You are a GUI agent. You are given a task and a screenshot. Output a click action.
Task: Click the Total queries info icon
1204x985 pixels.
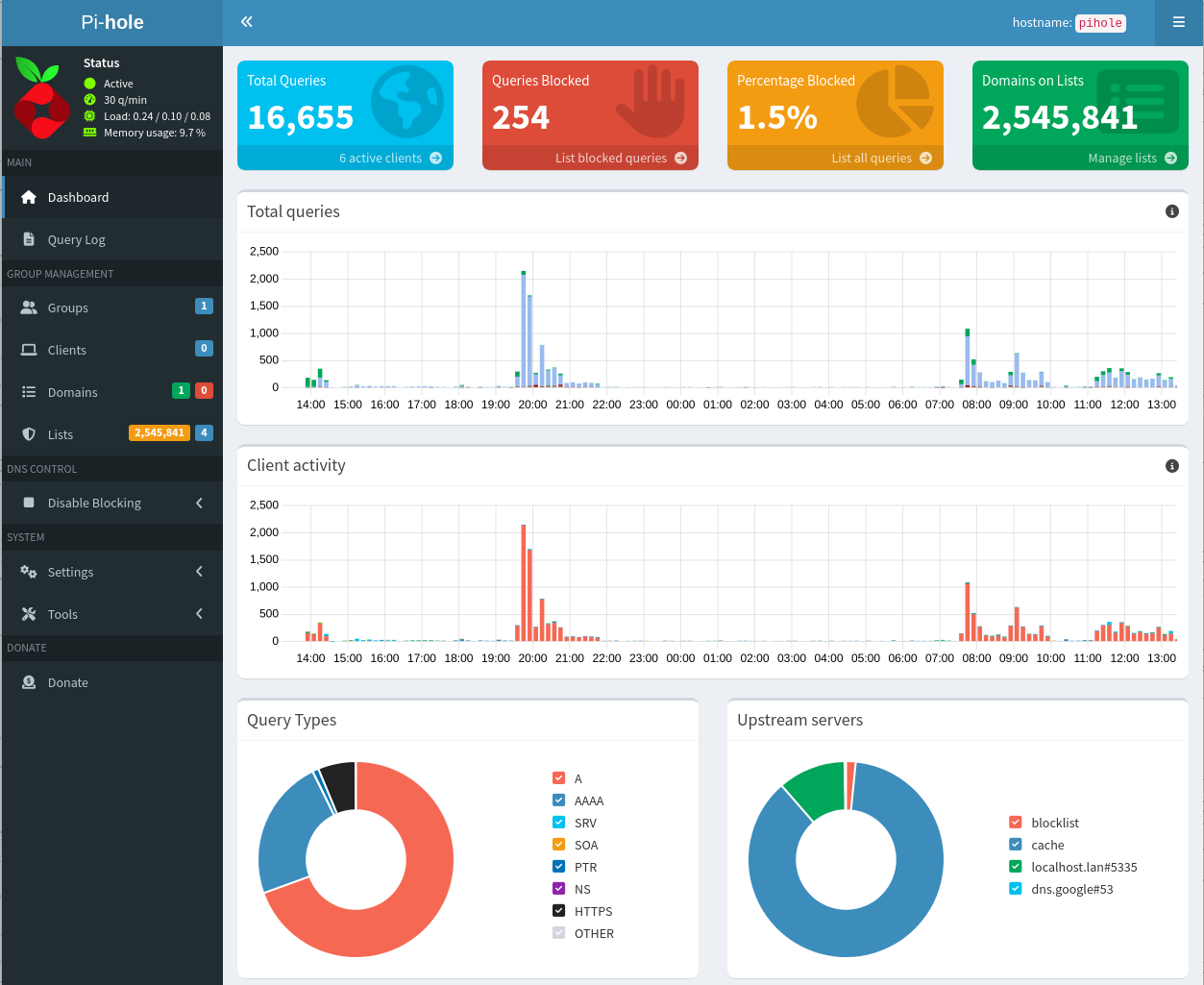click(1172, 211)
